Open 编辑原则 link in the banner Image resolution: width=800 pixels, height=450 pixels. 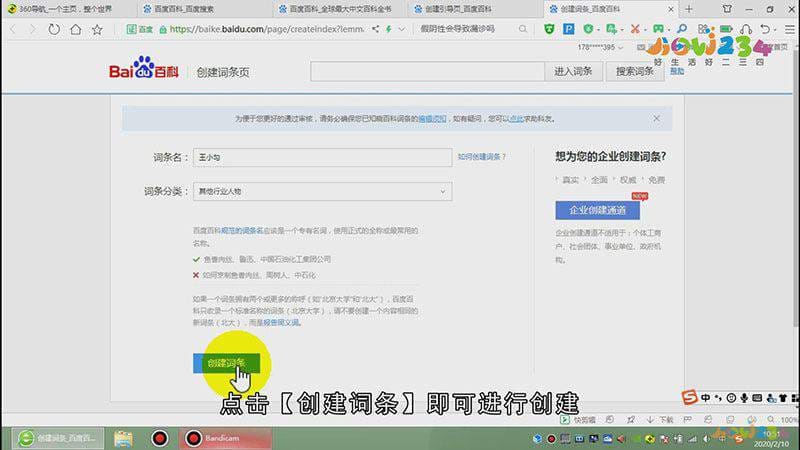[x=432, y=118]
